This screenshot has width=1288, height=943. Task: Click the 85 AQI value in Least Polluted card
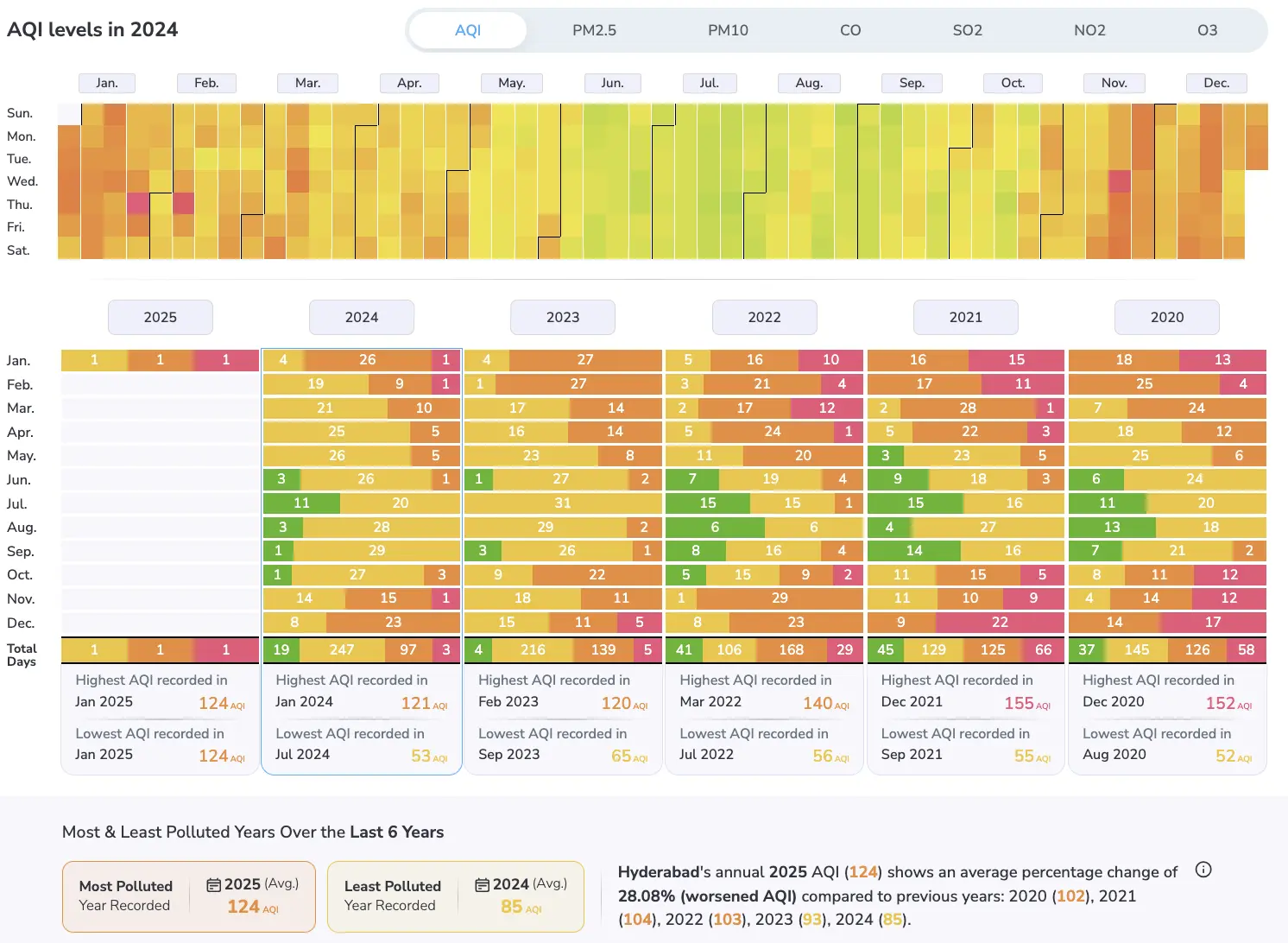click(521, 907)
